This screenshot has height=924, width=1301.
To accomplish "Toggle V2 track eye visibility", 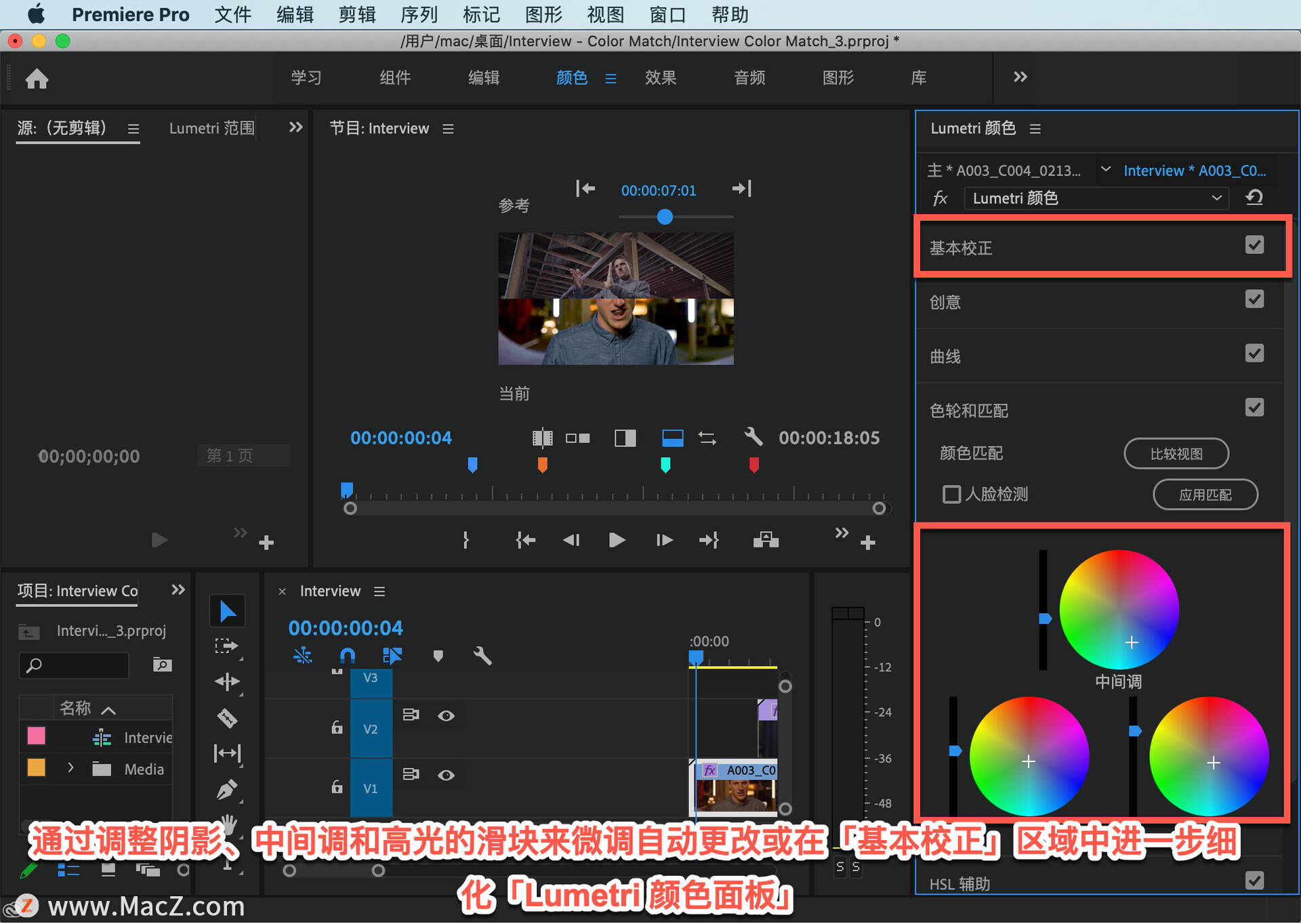I will coord(446,716).
